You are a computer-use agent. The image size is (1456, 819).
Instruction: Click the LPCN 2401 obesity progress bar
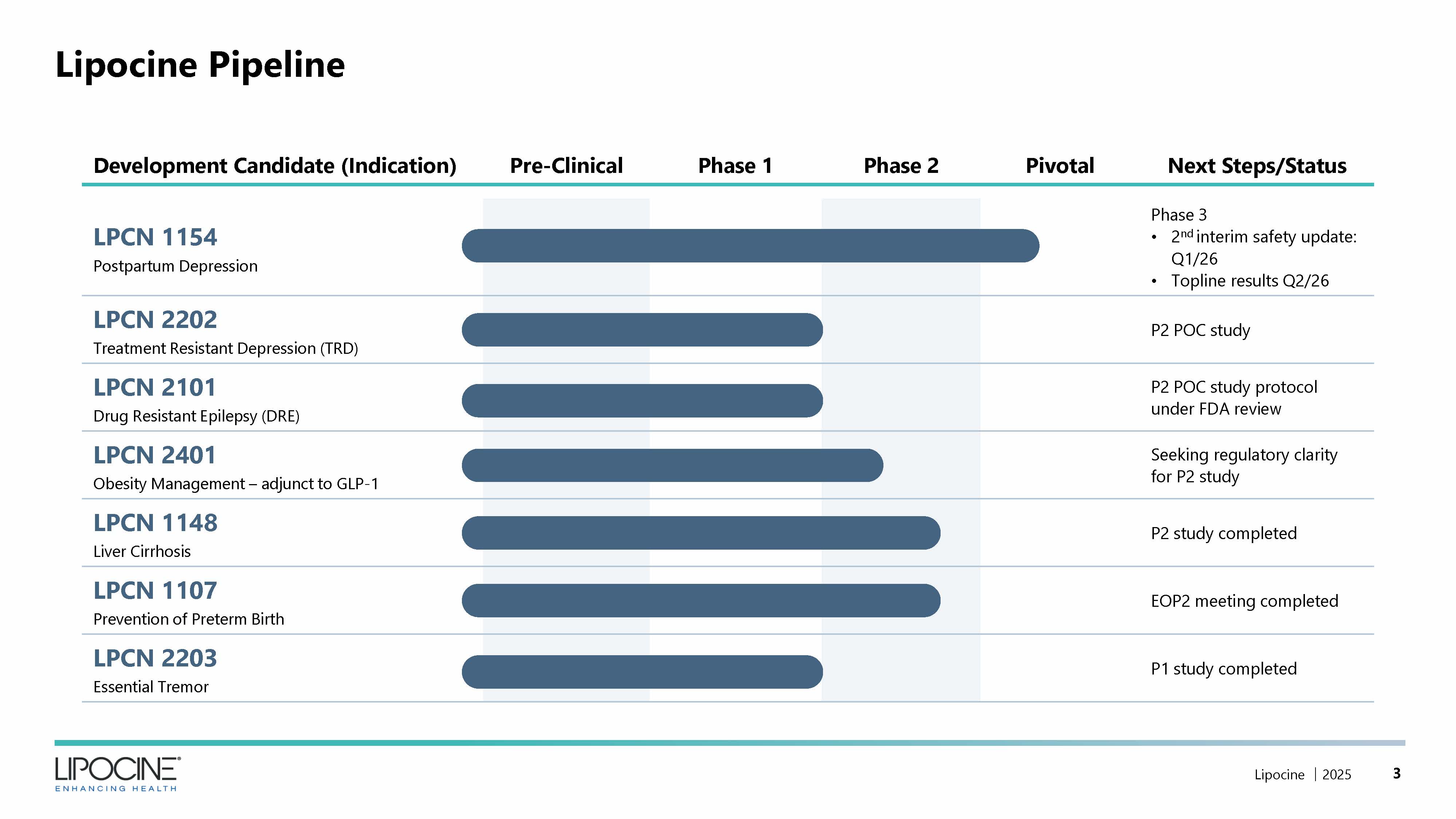(x=672, y=466)
